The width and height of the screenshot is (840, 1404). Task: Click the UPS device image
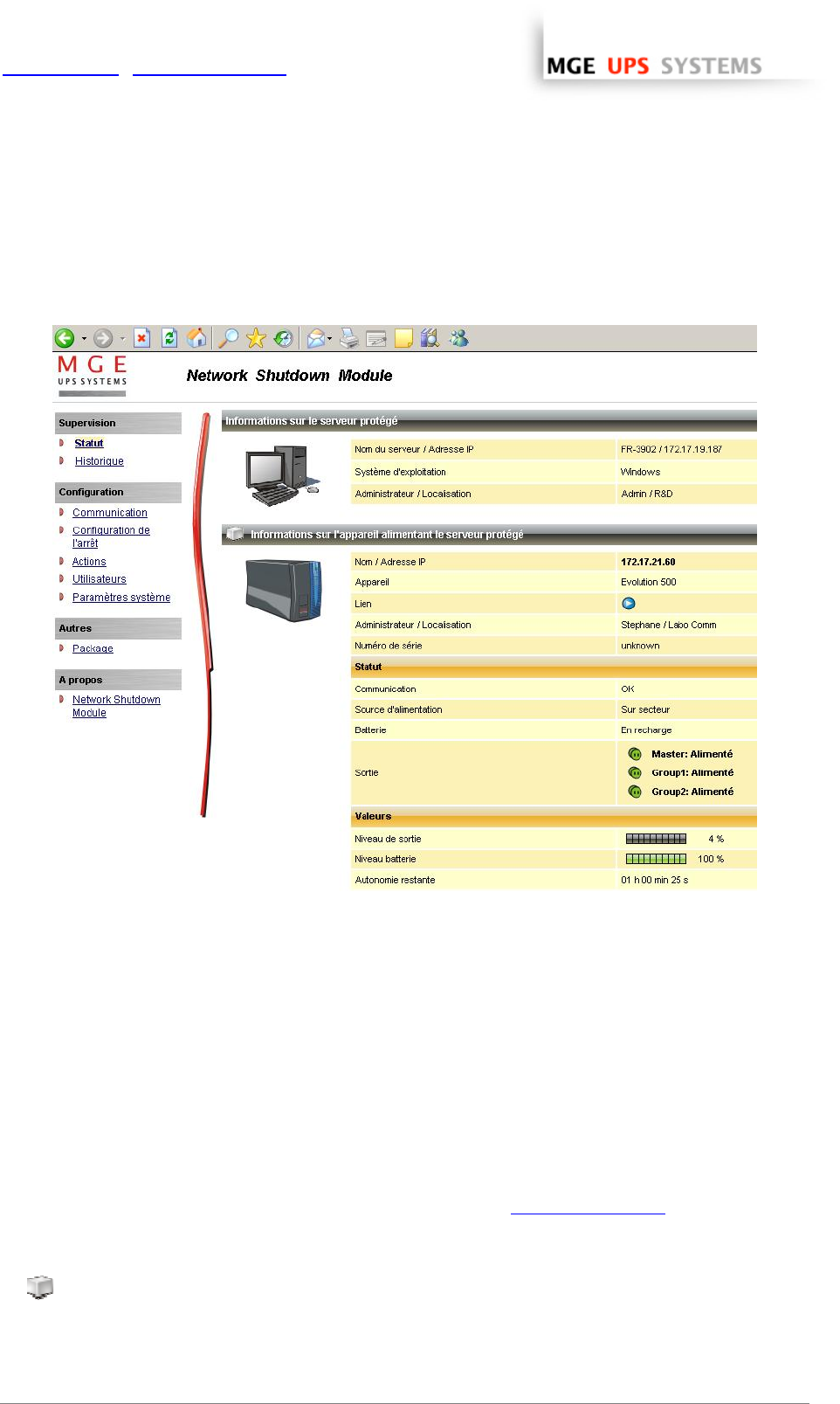[x=284, y=590]
